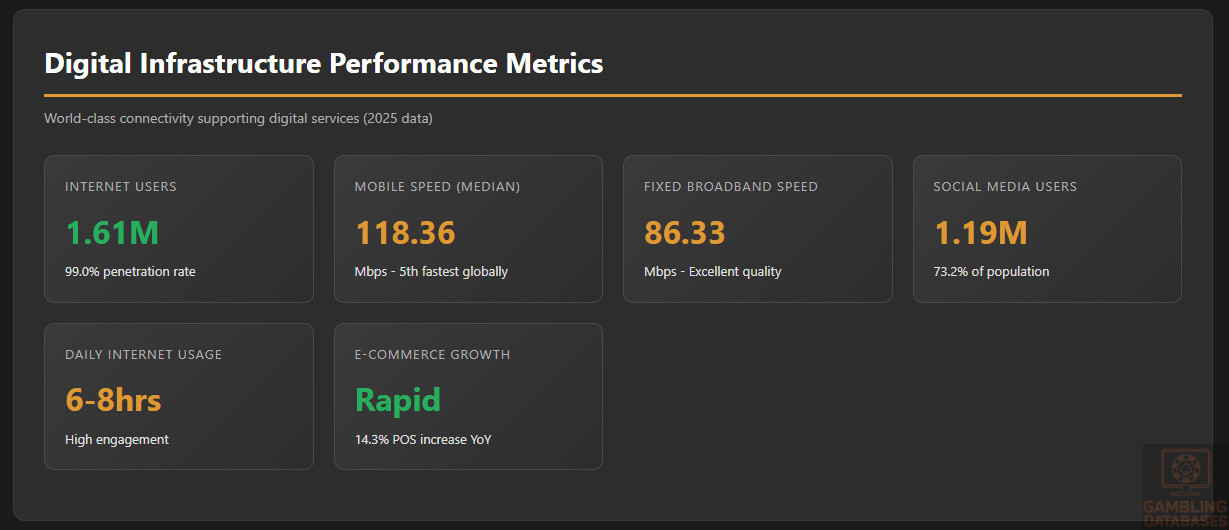
Task: Click the Digital Infrastructure Performance Metrics heading
Action: coord(324,64)
